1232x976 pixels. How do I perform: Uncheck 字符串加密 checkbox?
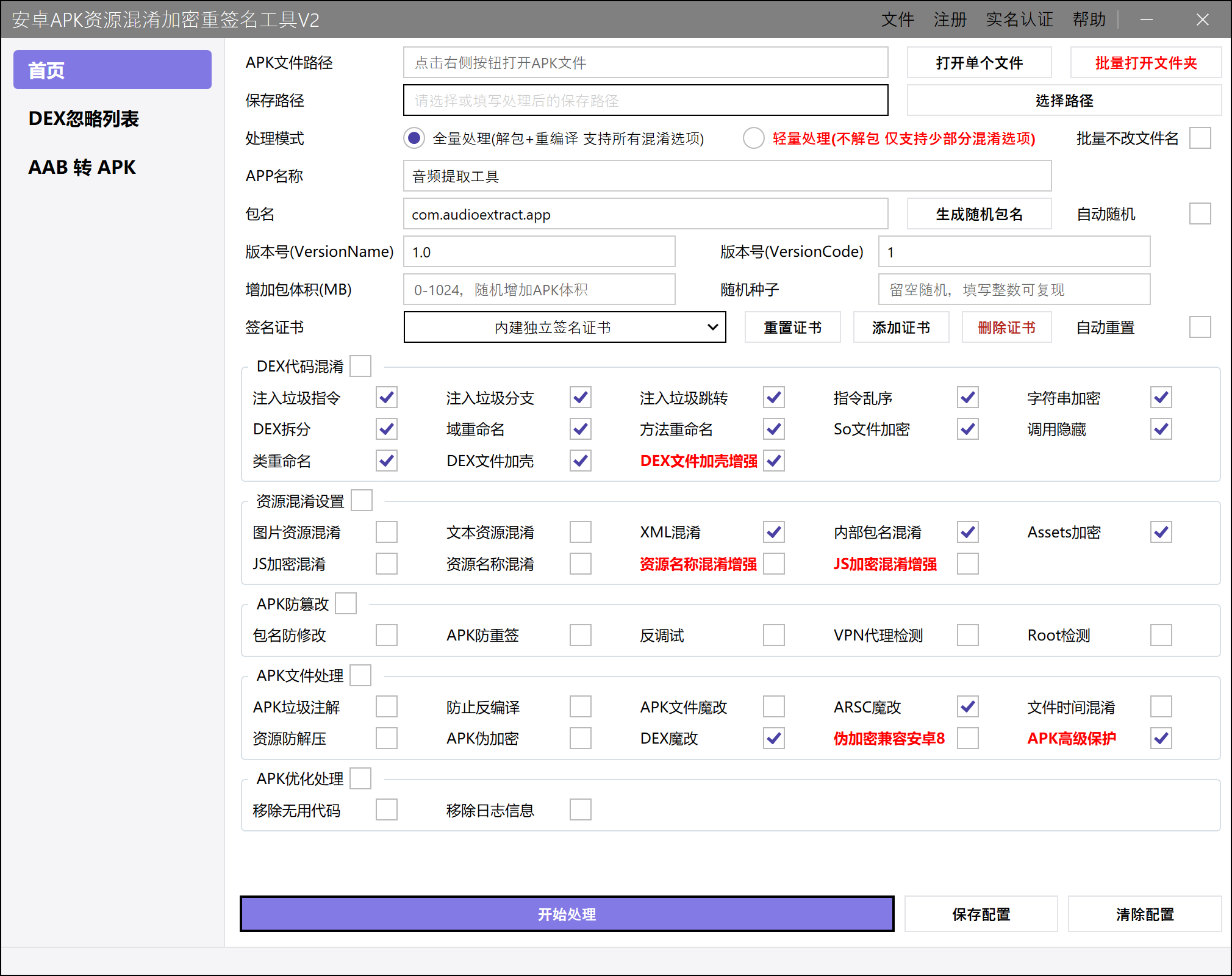[1161, 398]
